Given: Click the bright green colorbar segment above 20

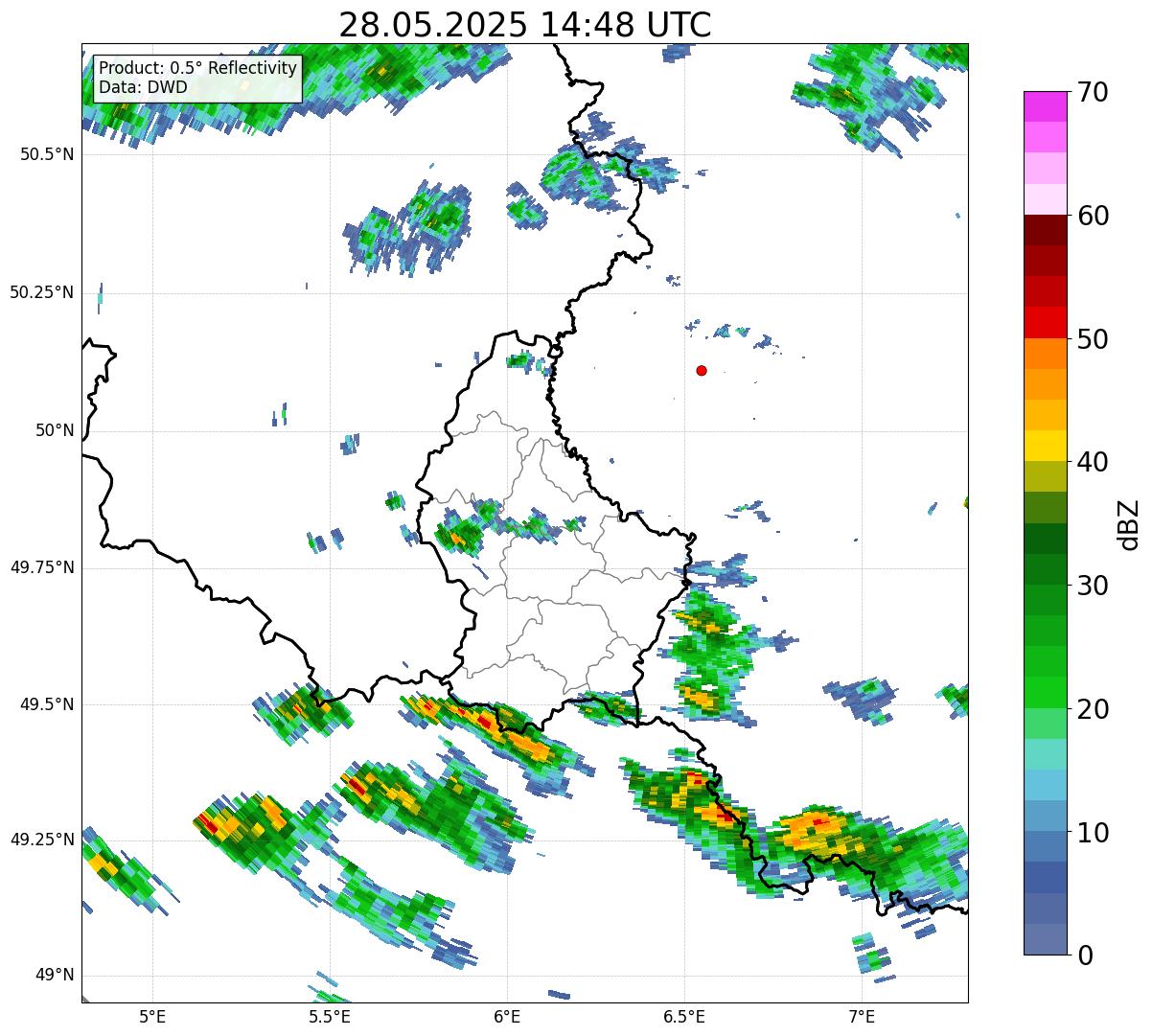Looking at the screenshot, I should 1045,693.
